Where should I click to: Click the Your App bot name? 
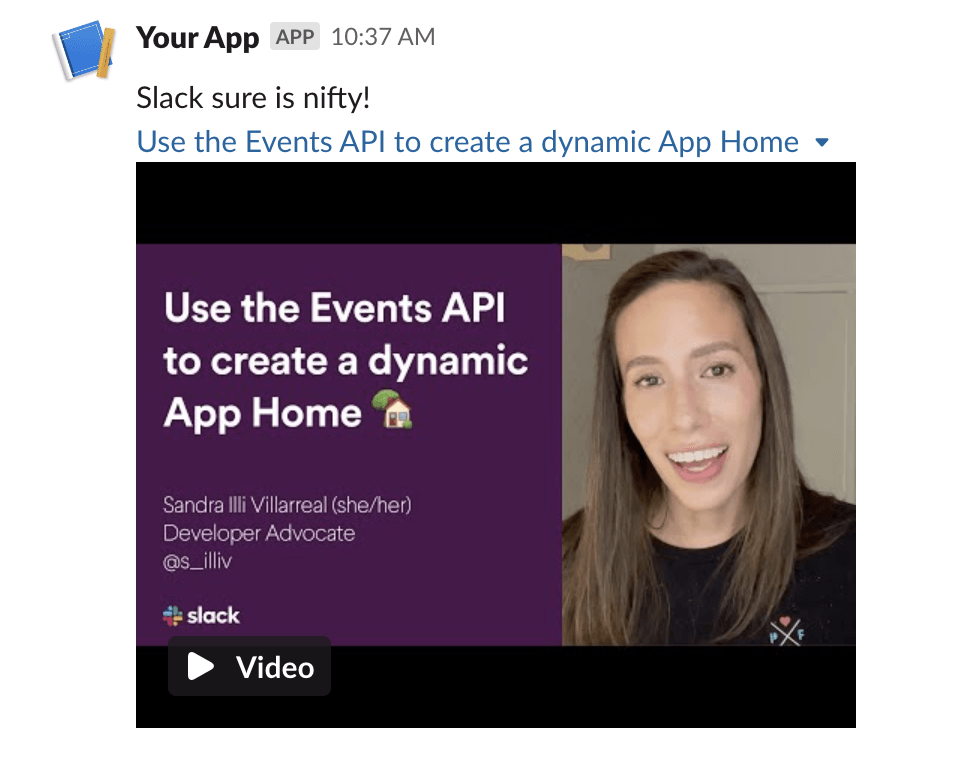click(197, 37)
